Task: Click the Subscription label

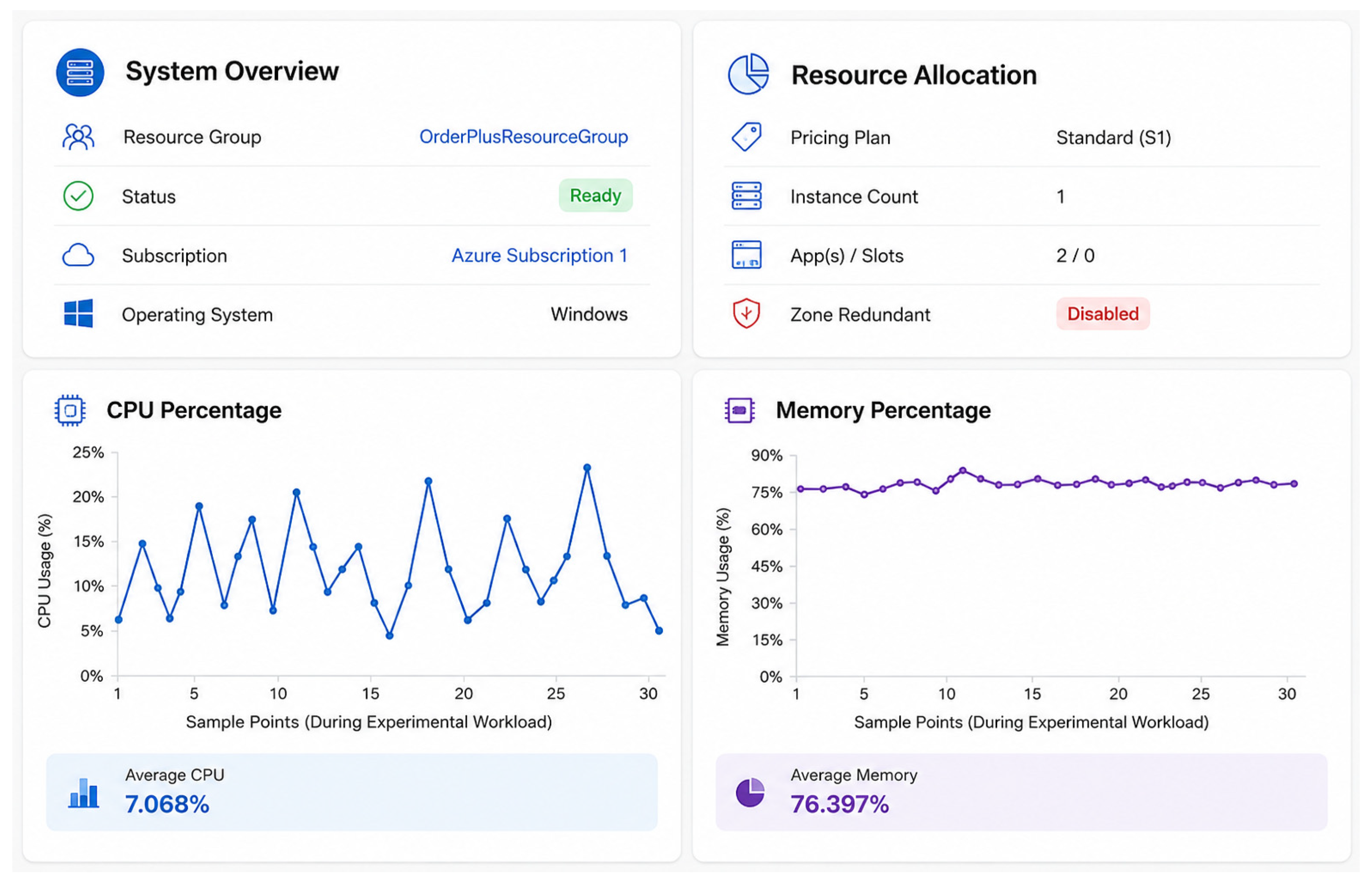Action: point(175,256)
